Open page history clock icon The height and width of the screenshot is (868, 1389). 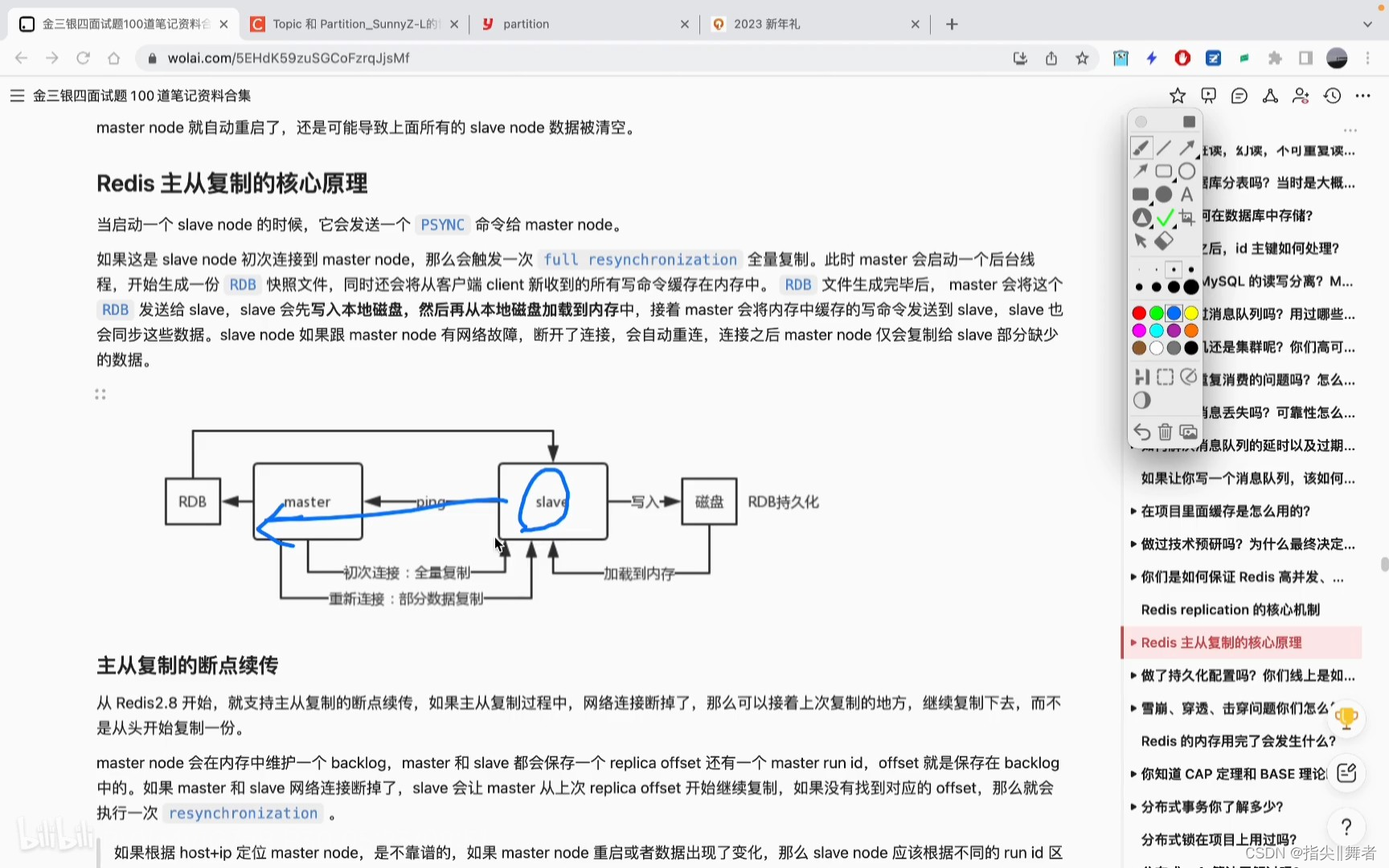click(1332, 96)
